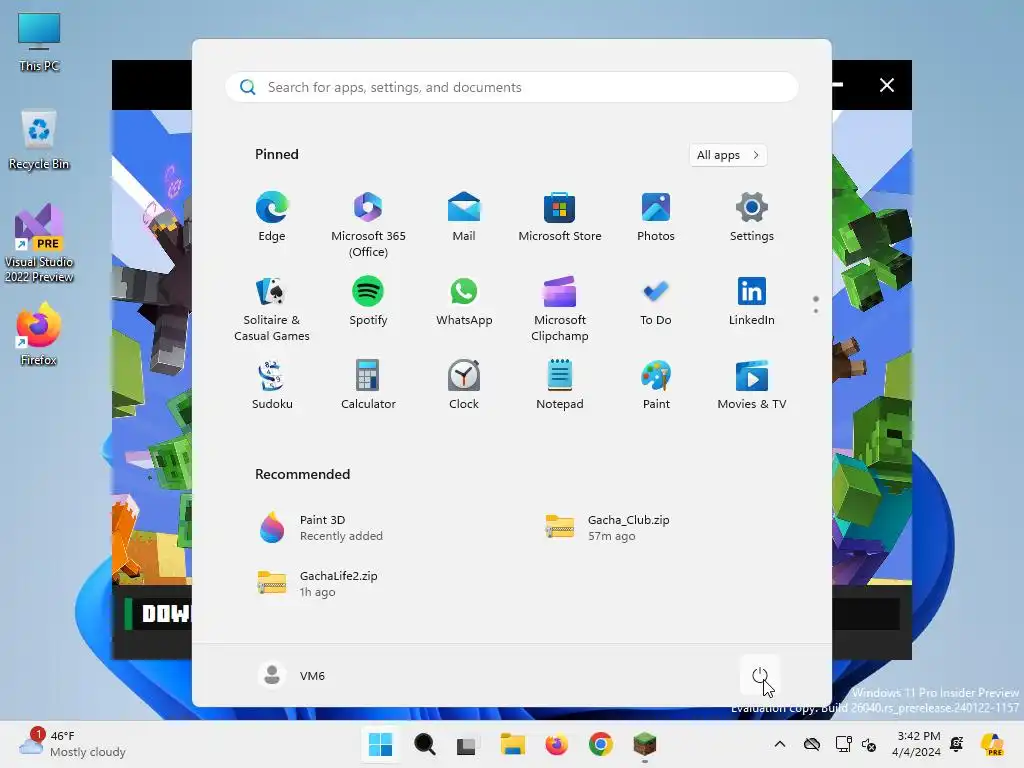1024x768 pixels.
Task: Open the VM6 user account menu
Action: click(x=292, y=675)
